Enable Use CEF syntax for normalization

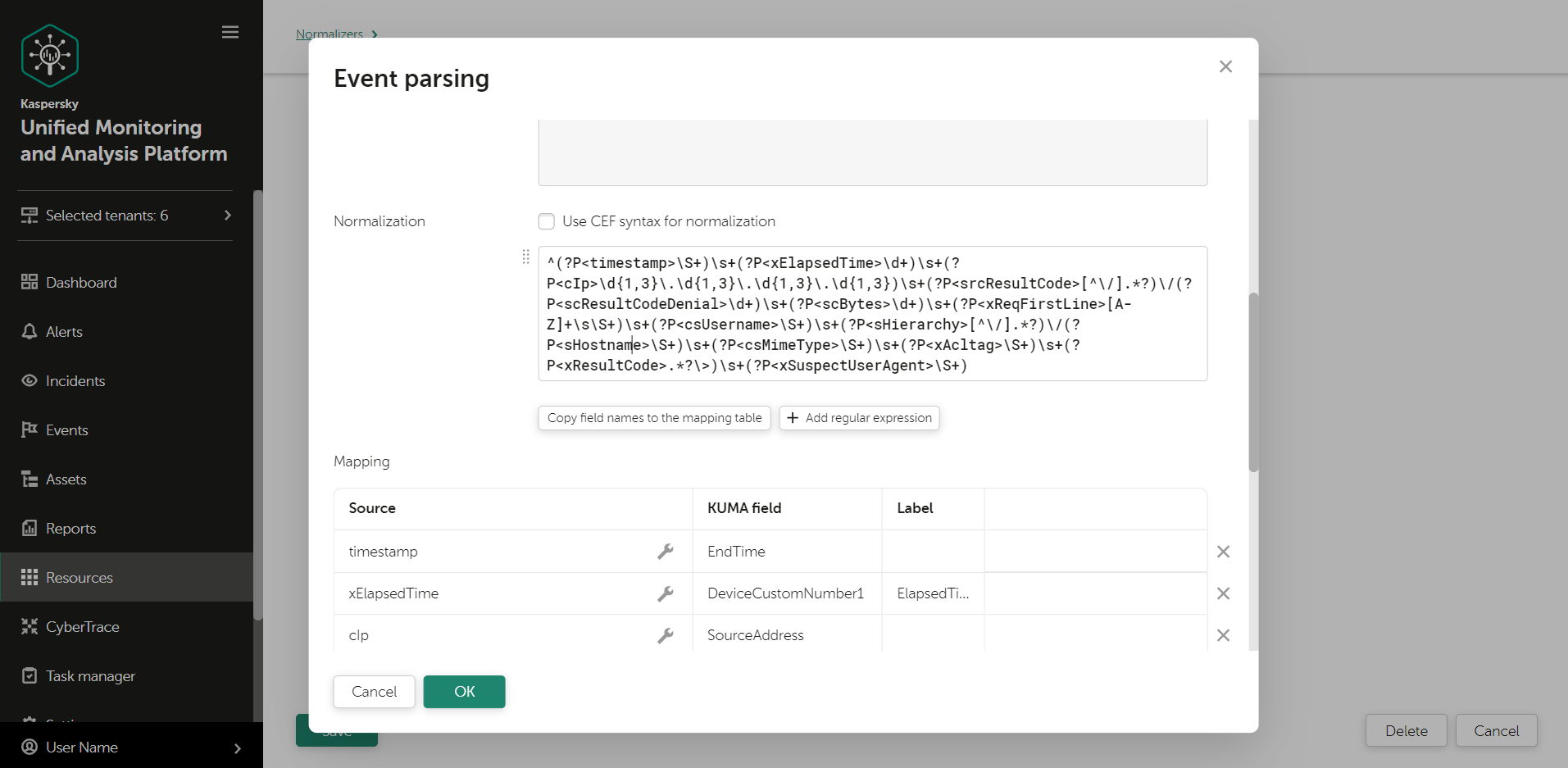pos(547,221)
